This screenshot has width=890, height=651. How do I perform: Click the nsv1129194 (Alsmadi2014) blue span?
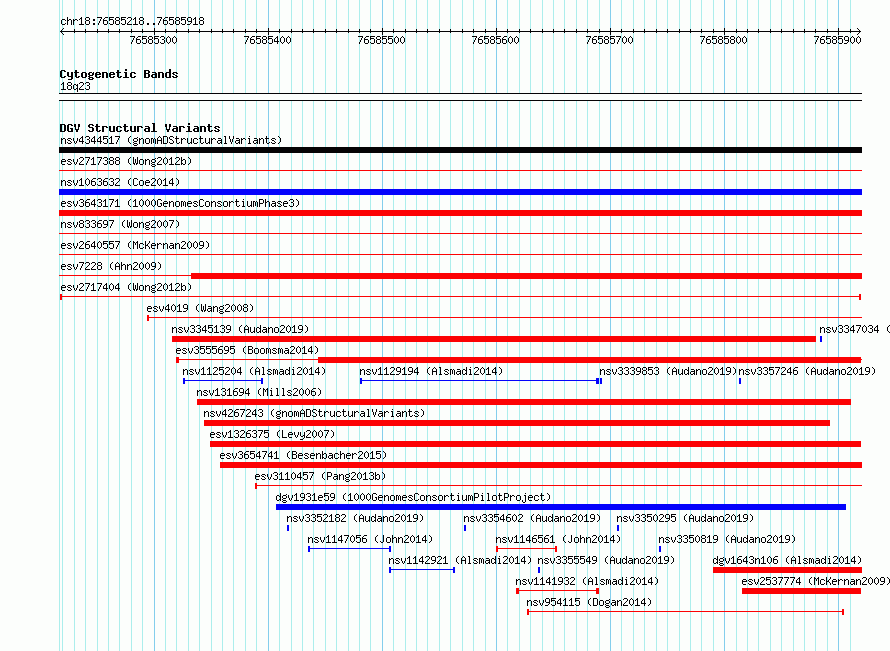(479, 381)
